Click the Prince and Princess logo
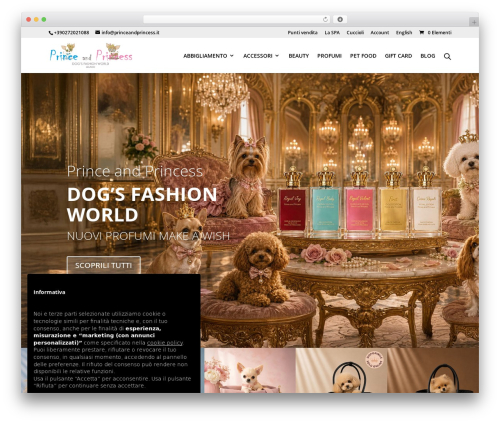This screenshot has width=500, height=423. click(91, 55)
